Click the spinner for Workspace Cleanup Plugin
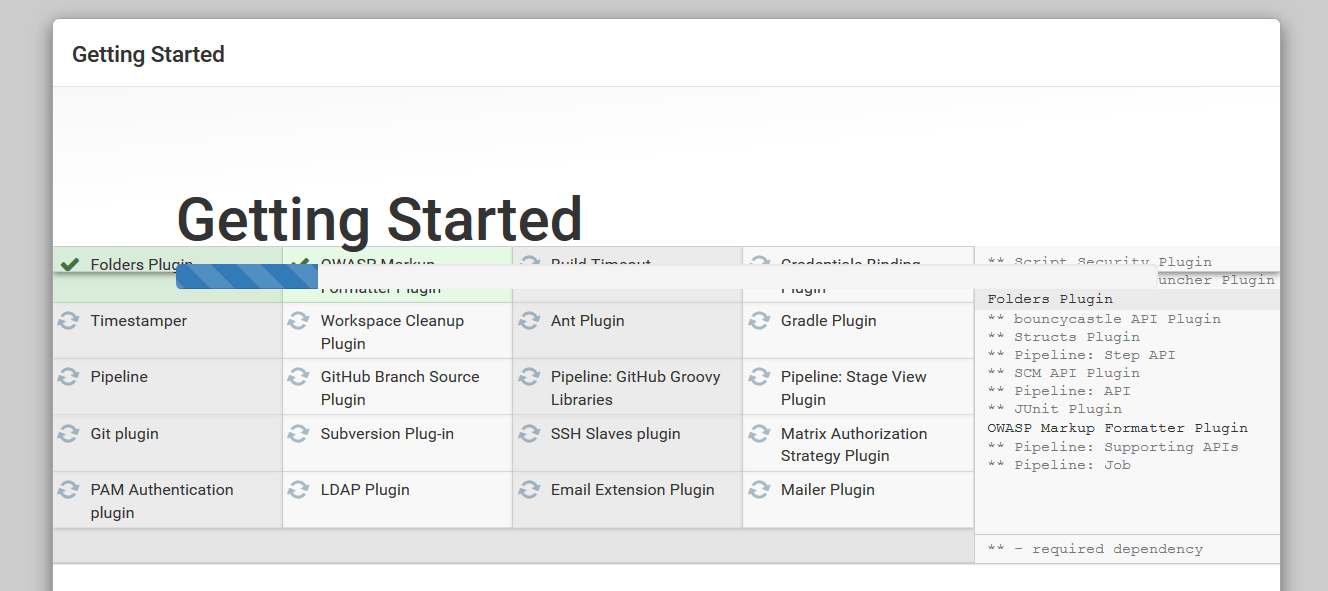This screenshot has height=591, width=1328. pyautogui.click(x=298, y=320)
